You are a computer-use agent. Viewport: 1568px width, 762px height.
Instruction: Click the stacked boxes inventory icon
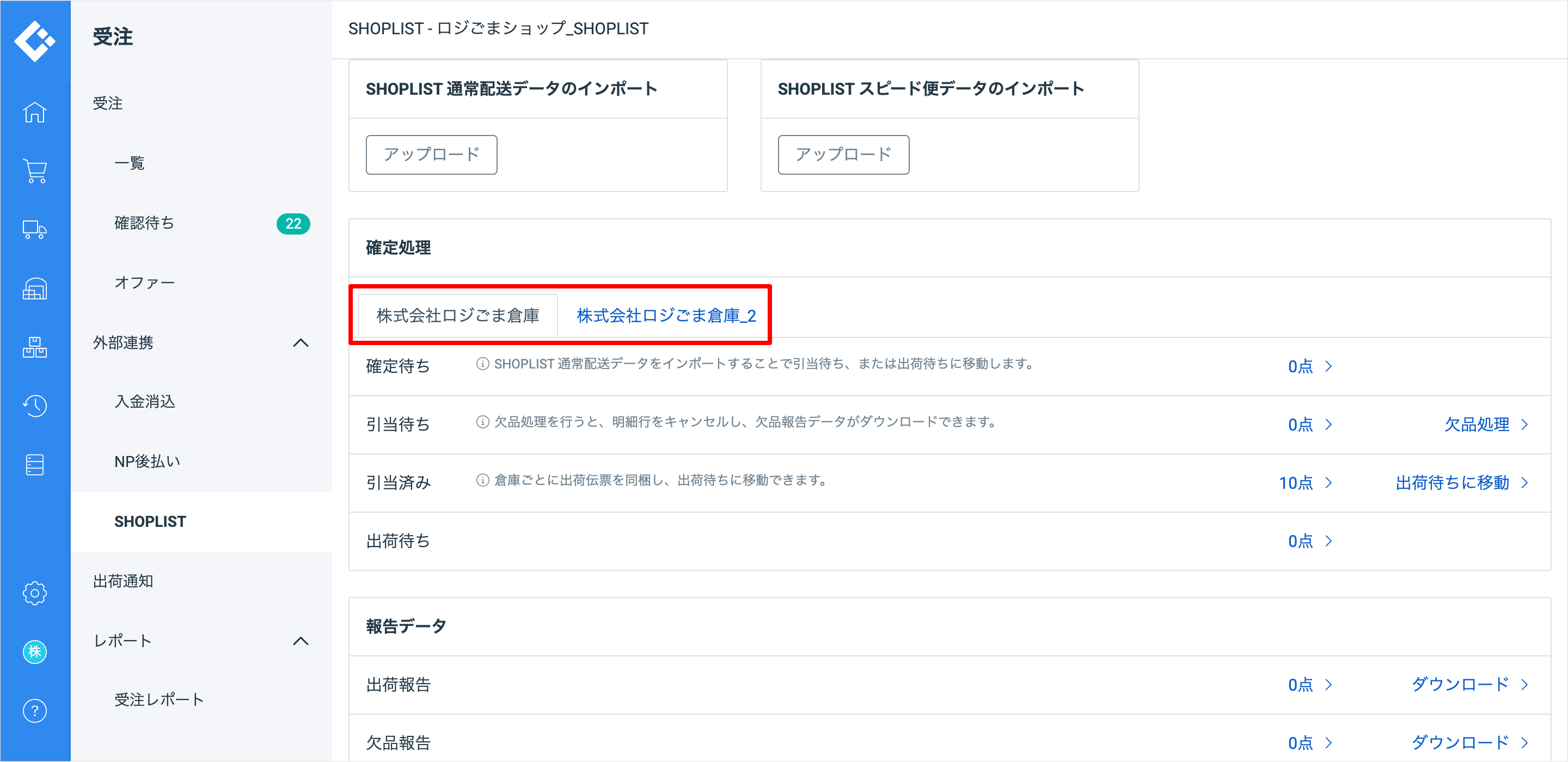pyautogui.click(x=35, y=347)
